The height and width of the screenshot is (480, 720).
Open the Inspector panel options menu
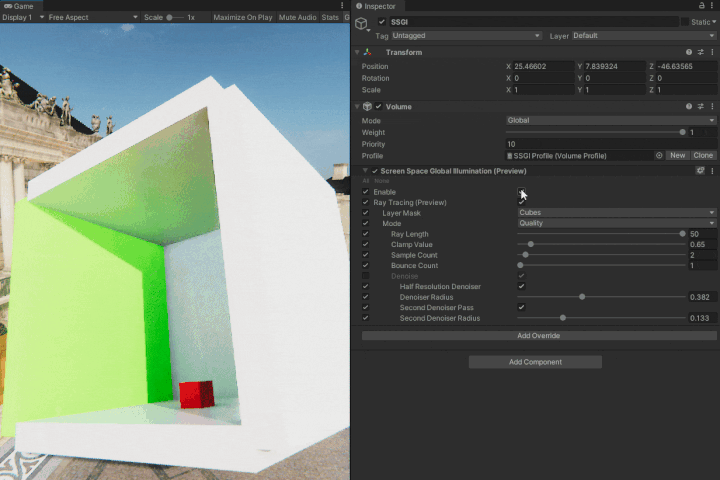(713, 6)
